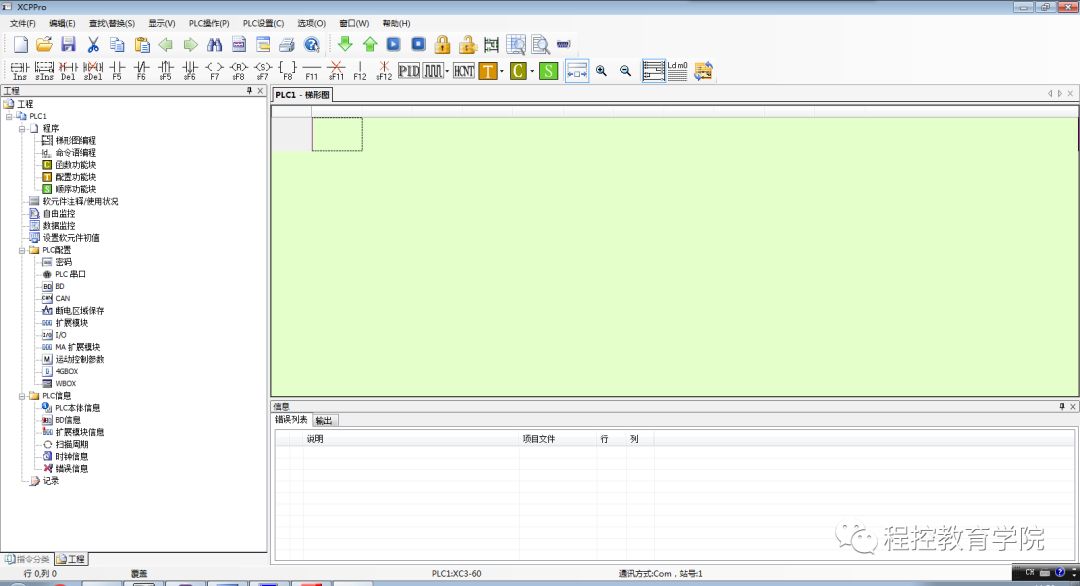Open dropdown arrow next to C block
Screen dimensions: 1080x586
(x=532, y=71)
